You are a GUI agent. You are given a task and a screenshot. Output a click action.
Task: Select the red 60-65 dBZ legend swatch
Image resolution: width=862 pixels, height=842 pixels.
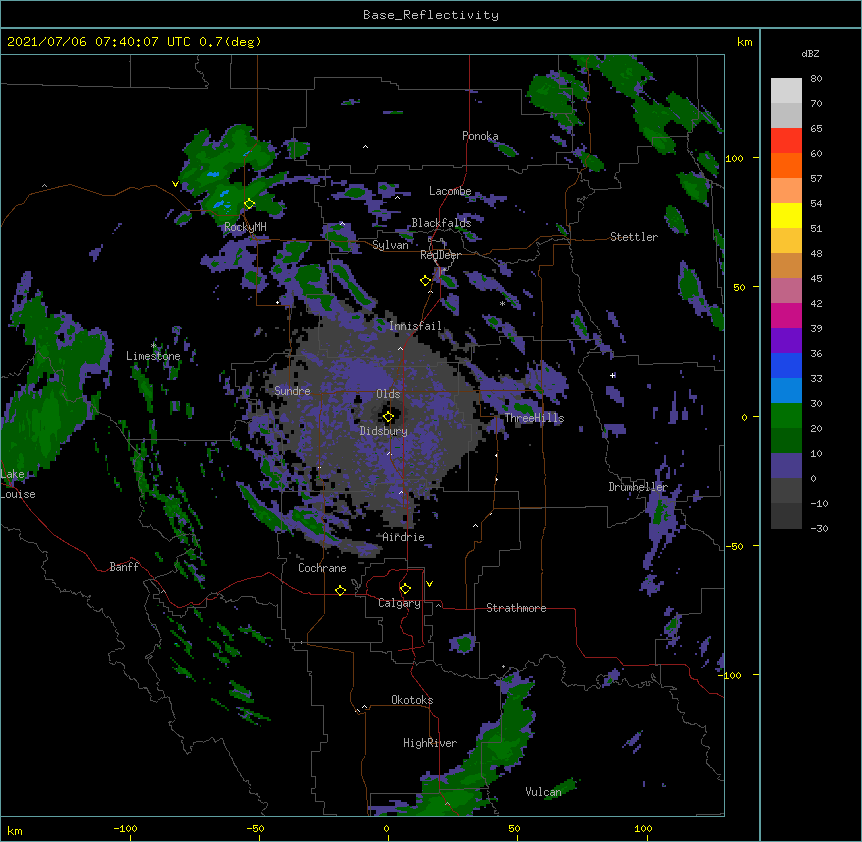pos(786,140)
